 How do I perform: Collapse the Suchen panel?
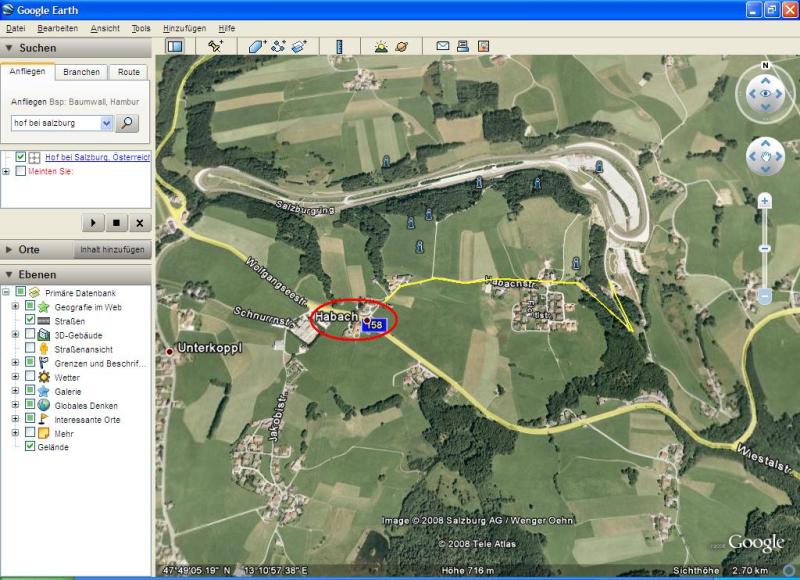[x=10, y=48]
